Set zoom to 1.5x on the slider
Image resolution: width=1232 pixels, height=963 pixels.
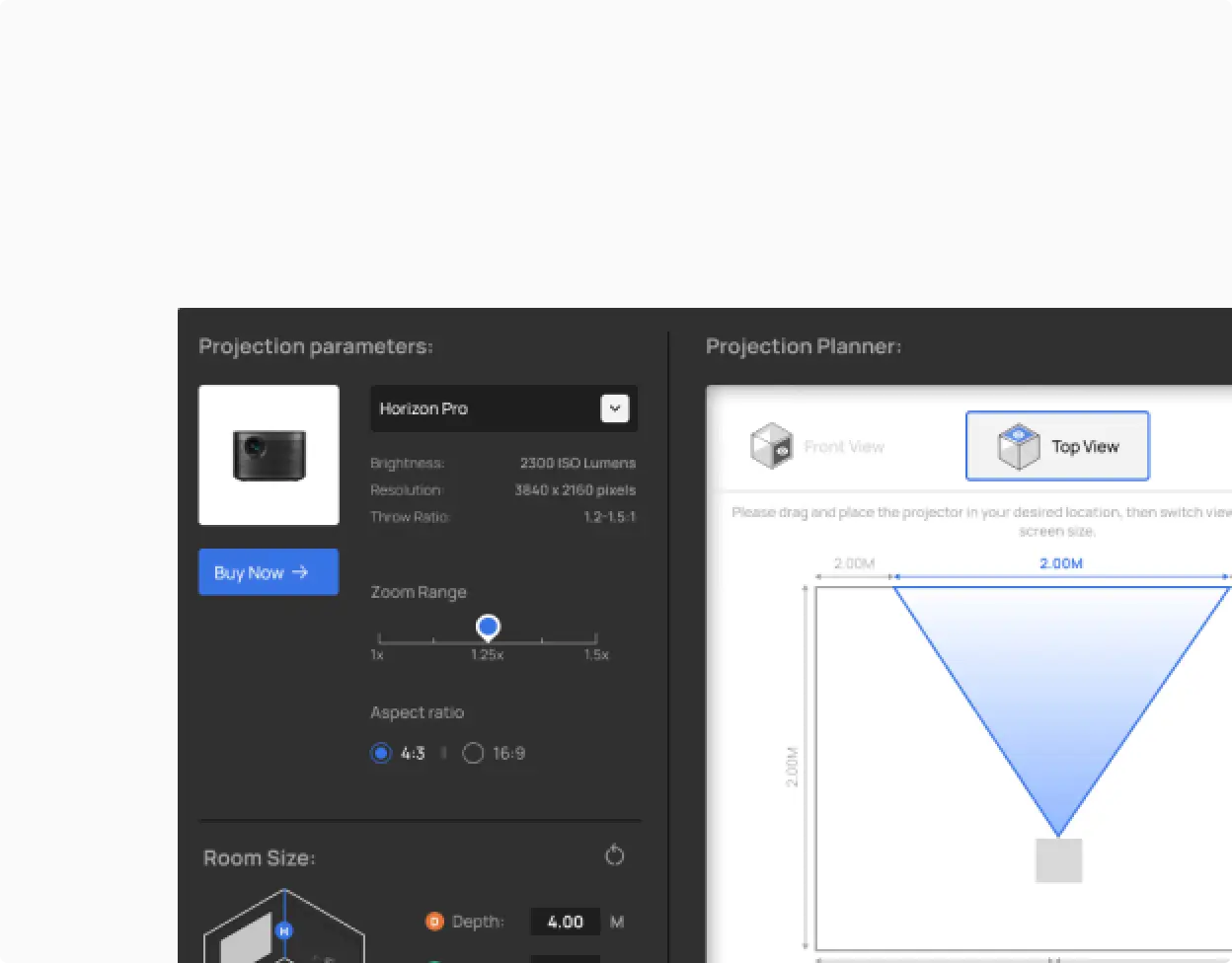[596, 638]
